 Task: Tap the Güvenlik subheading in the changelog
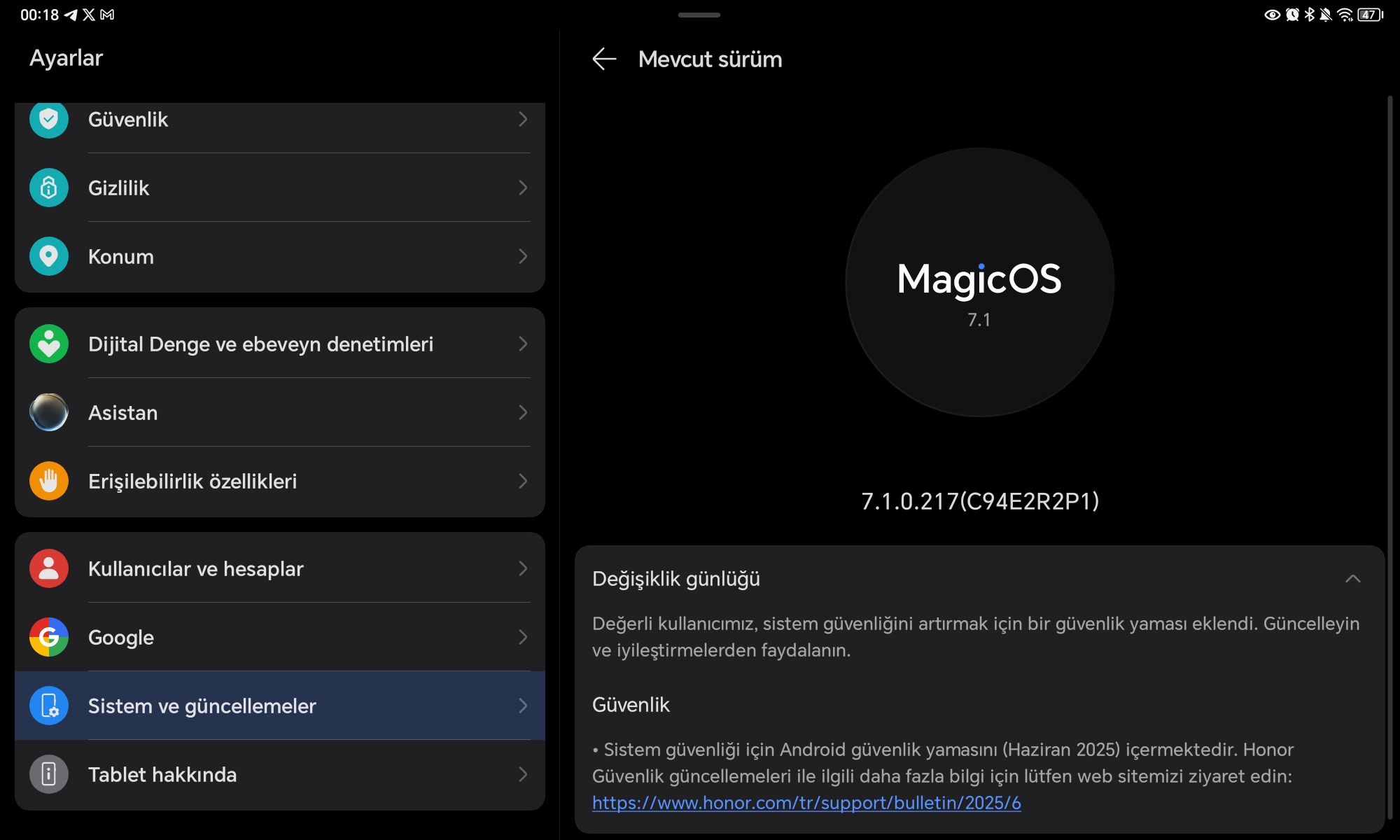[631, 705]
